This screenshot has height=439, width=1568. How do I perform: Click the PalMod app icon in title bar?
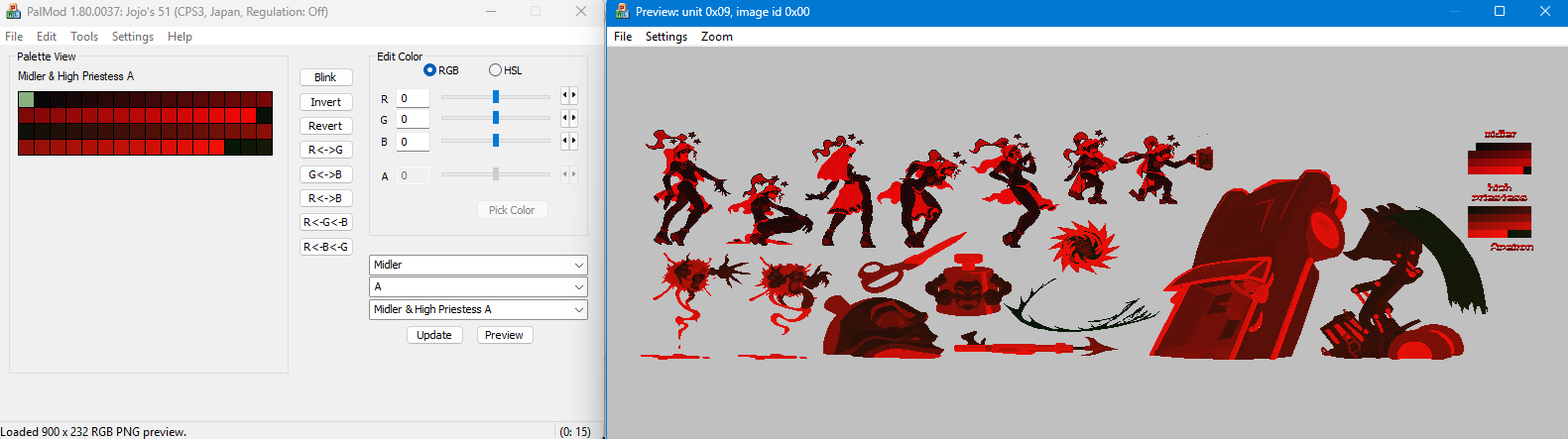[13, 12]
